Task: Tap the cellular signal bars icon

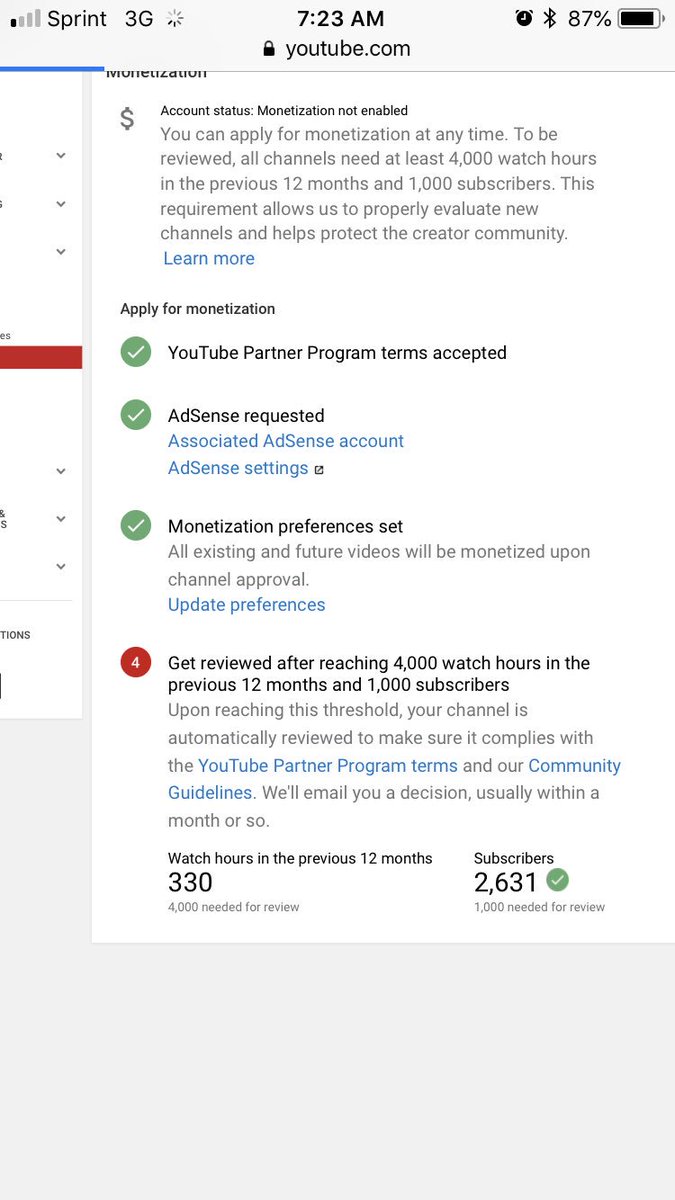Action: click(25, 18)
